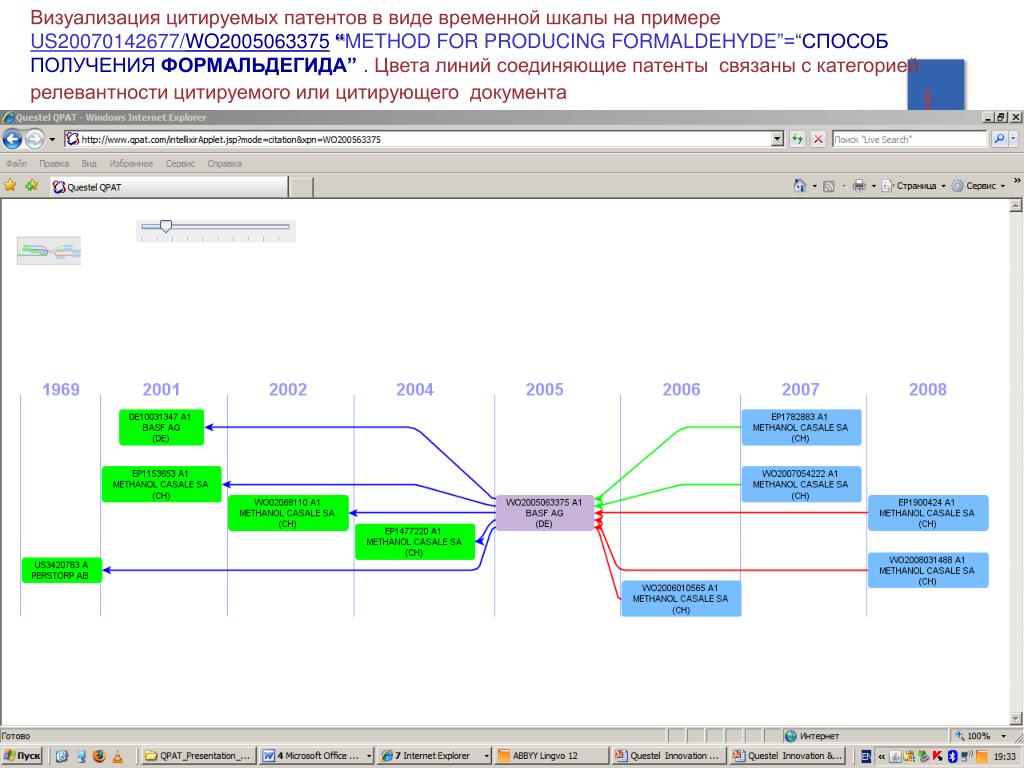Select the DE10031347 A1 BASF AG patent box
This screenshot has height=768, width=1024.
[161, 428]
